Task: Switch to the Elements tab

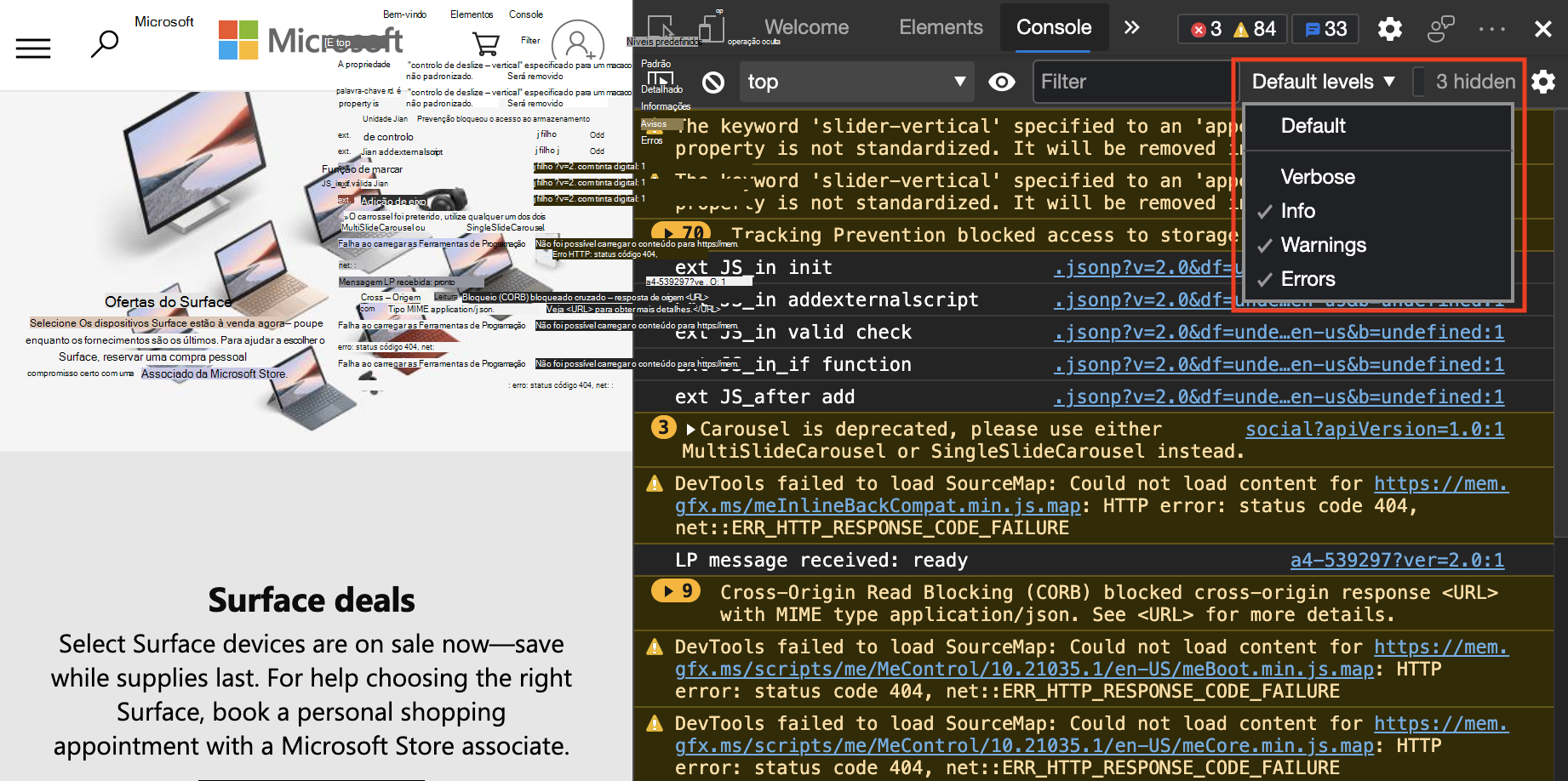Action: [941, 27]
